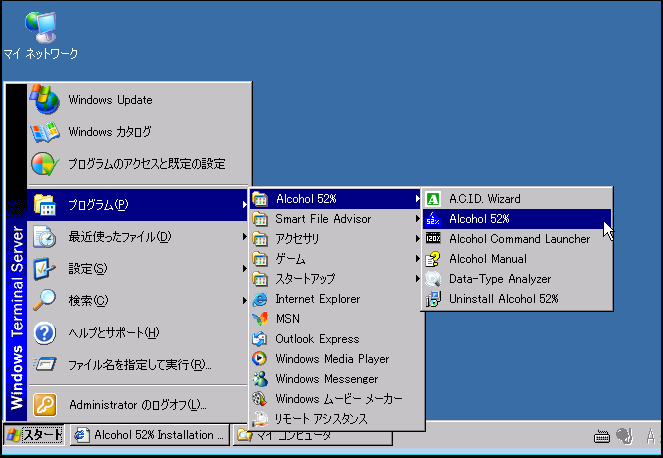Screen dimensions: 663x458
Task: Select Smart File Advisor folder label
Action: [x=323, y=219]
